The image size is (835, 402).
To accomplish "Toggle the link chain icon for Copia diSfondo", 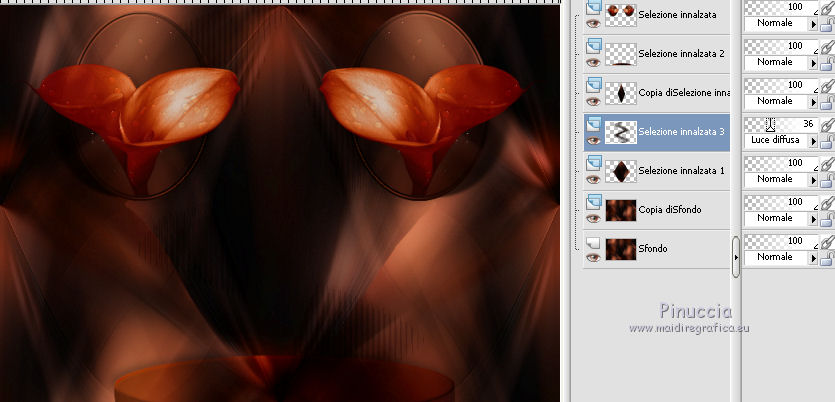I will click(827, 203).
